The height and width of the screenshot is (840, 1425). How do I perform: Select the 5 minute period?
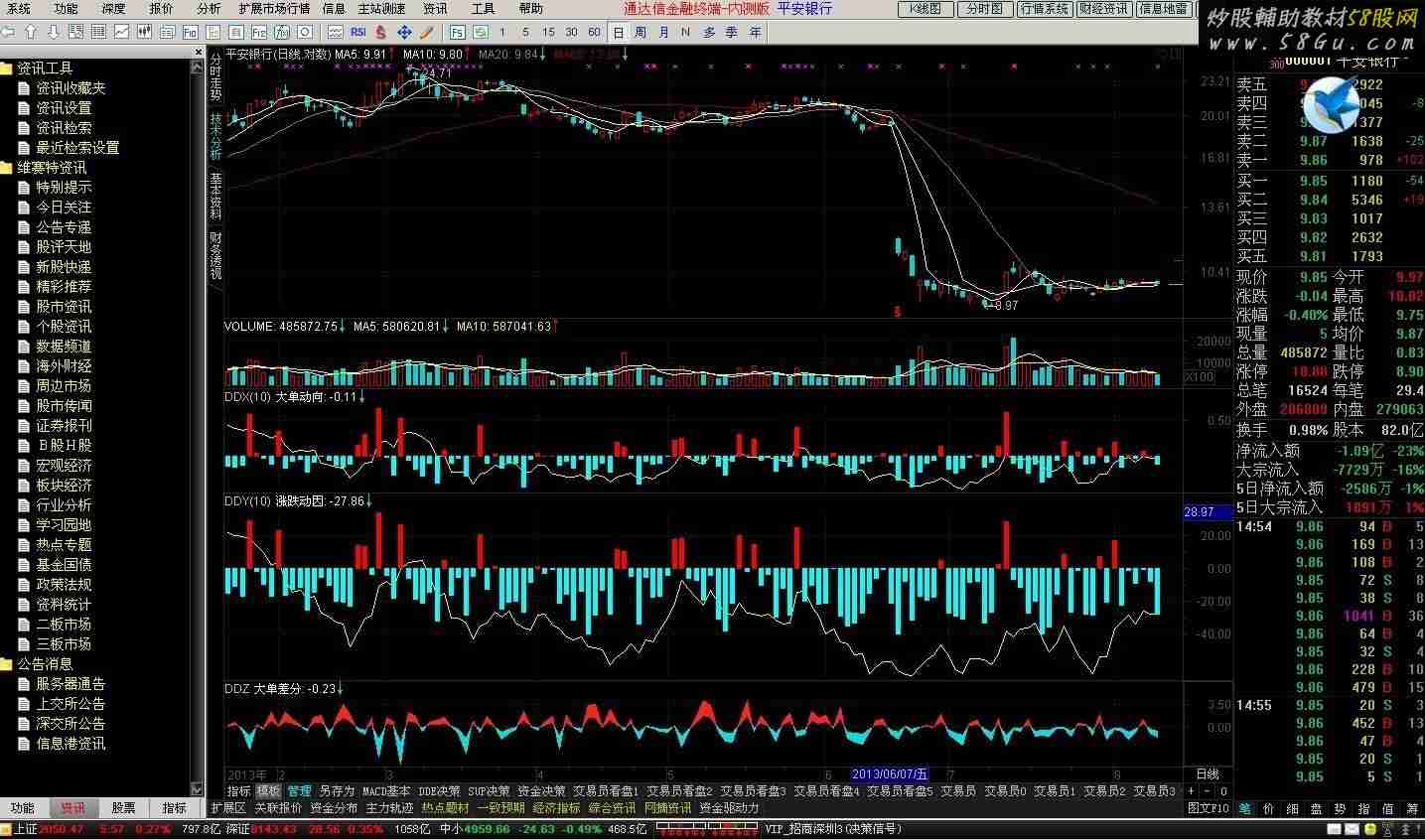pyautogui.click(x=526, y=32)
